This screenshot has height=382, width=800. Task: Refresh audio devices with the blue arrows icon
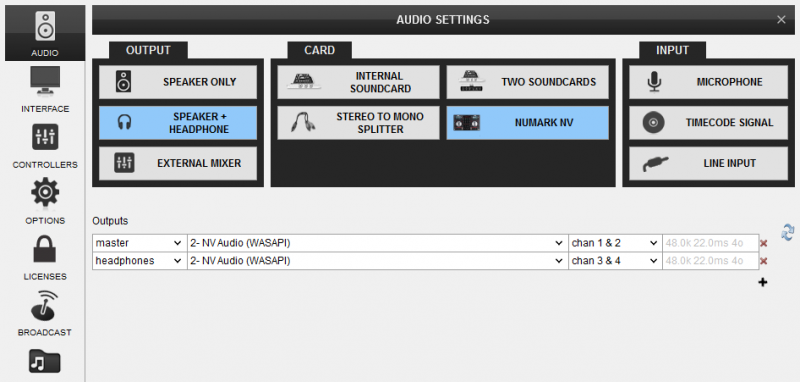pos(787,232)
